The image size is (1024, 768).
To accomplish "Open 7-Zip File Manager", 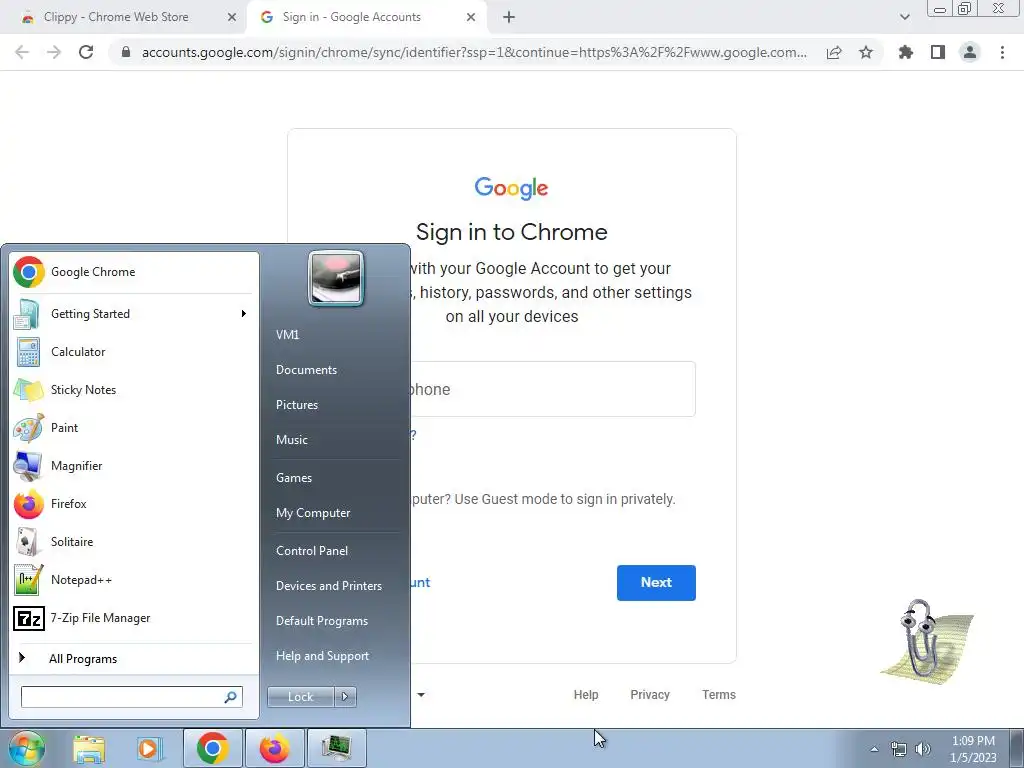I will point(134,618).
